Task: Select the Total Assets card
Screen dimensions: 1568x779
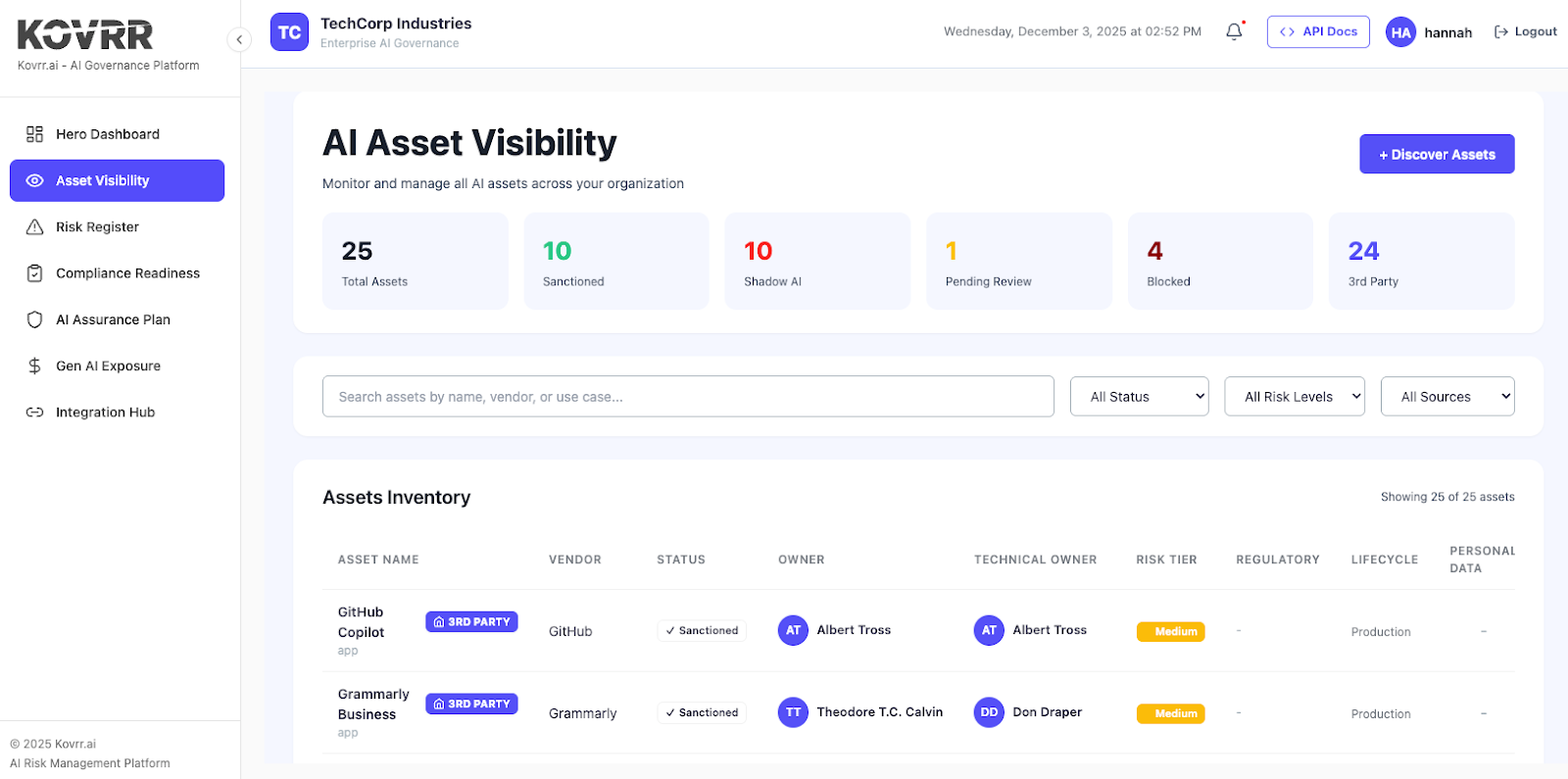Action: point(416,262)
